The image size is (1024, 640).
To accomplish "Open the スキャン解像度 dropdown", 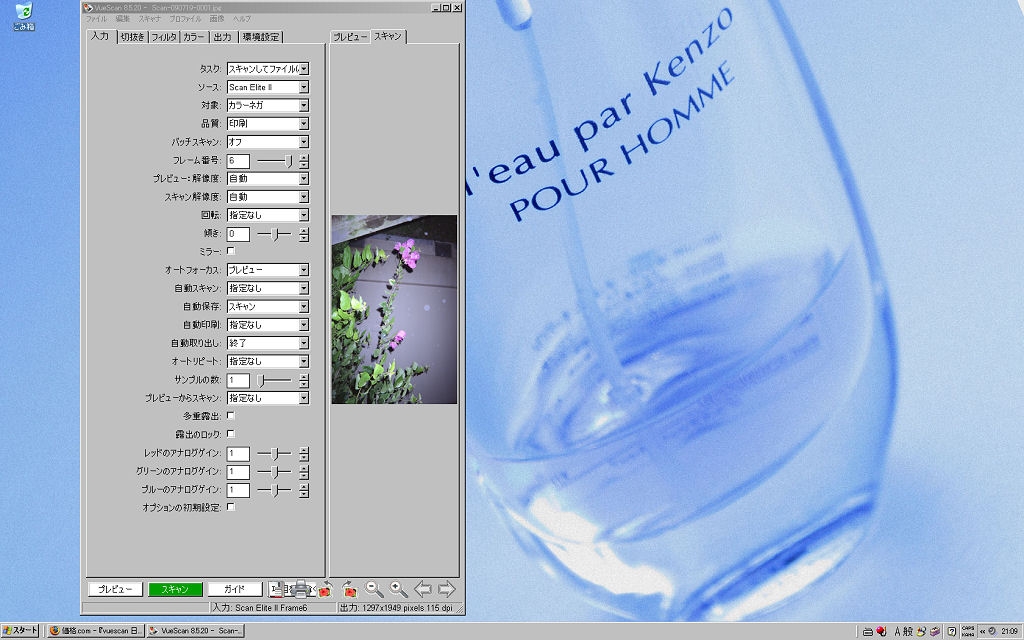I will 268,197.
